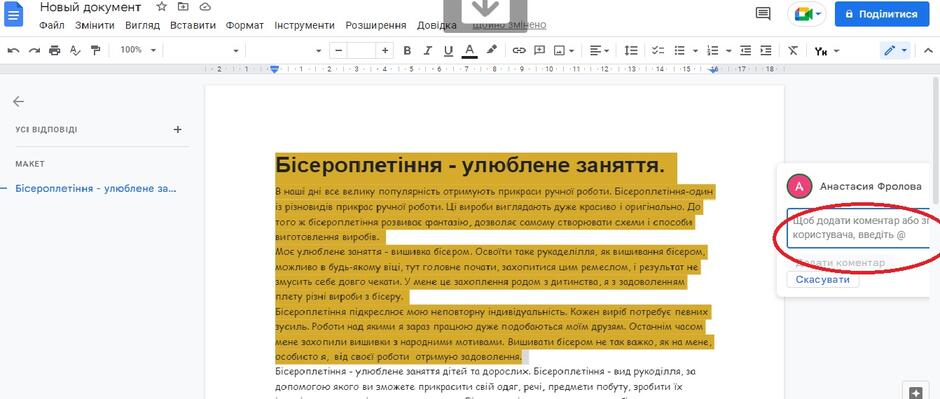The image size is (940, 399).
Task: Apply bulleted list
Action: point(680,51)
